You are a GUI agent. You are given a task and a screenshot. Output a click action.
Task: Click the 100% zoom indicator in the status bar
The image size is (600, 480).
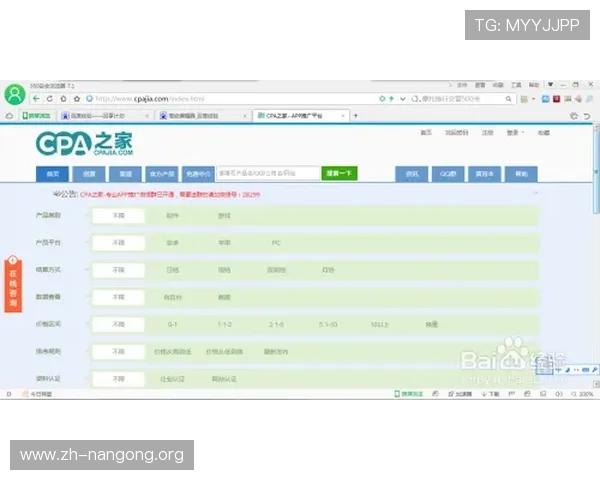[x=583, y=394]
